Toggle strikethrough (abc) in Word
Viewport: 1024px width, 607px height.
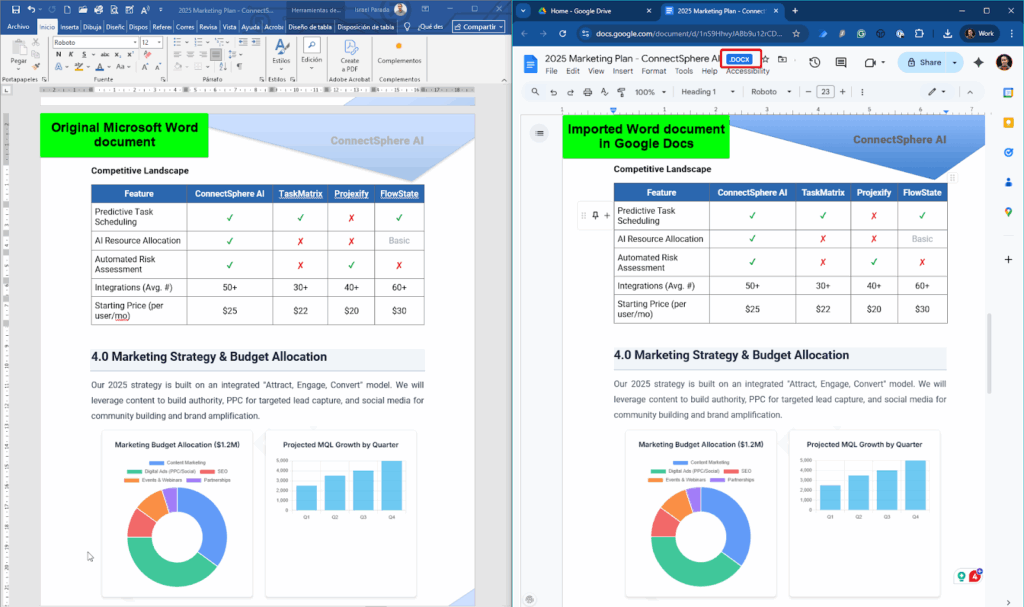click(105, 54)
